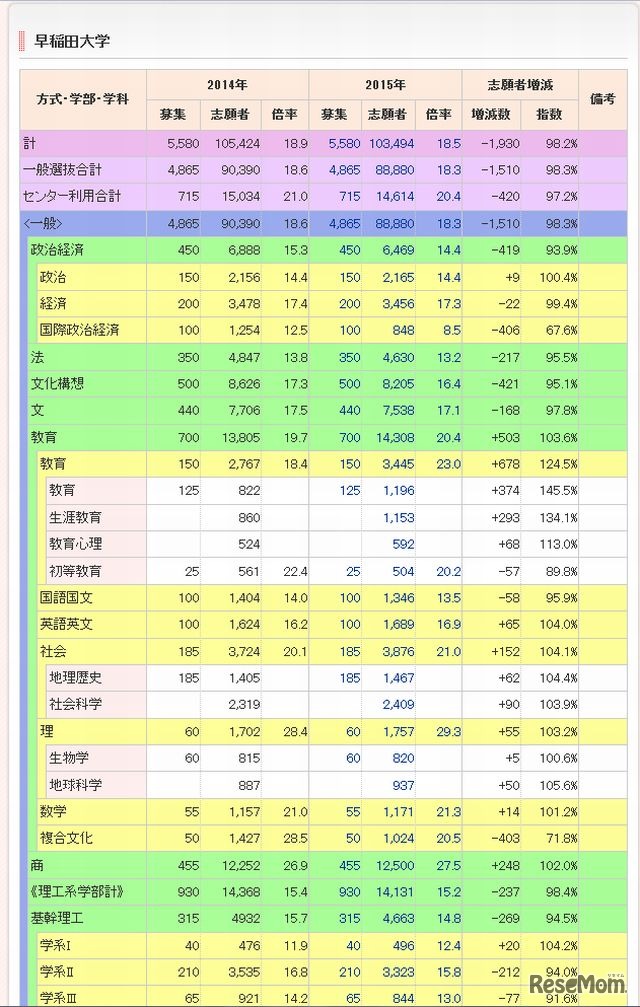Click the 71.8% index value
This screenshot has height=1007, width=640.
pos(562,839)
